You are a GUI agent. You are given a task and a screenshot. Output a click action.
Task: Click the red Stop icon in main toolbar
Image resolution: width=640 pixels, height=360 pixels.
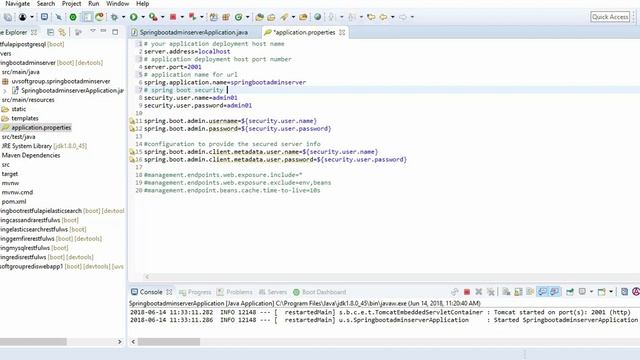click(x=173, y=17)
